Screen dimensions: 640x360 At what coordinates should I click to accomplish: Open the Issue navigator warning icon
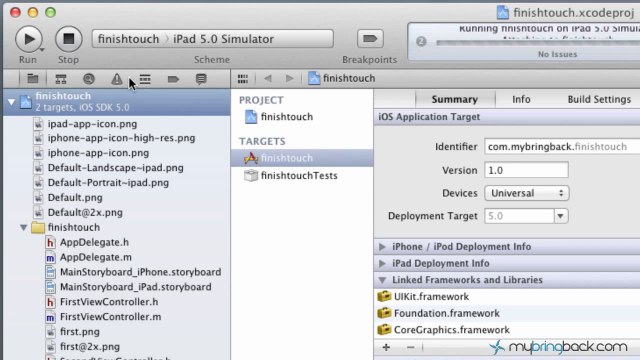point(117,79)
